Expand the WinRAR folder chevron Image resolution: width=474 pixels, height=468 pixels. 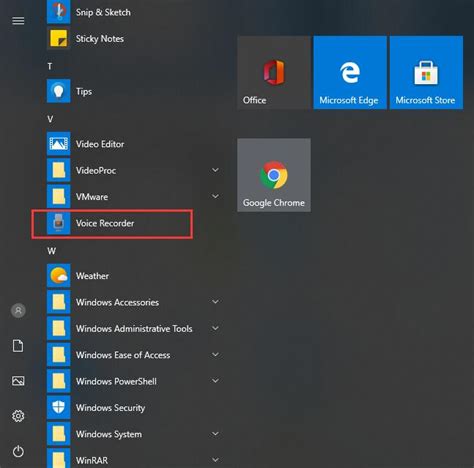tap(216, 460)
